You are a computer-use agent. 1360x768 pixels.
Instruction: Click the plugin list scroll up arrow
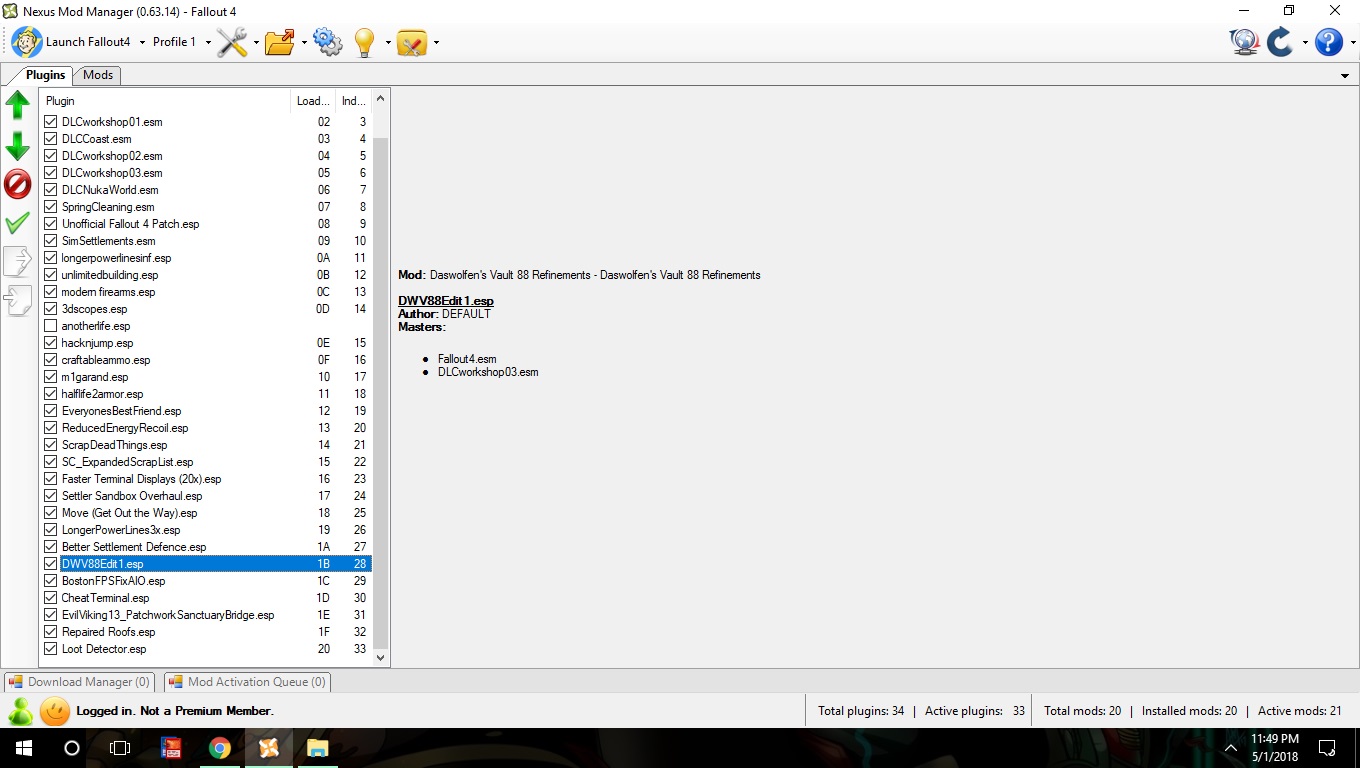[380, 100]
